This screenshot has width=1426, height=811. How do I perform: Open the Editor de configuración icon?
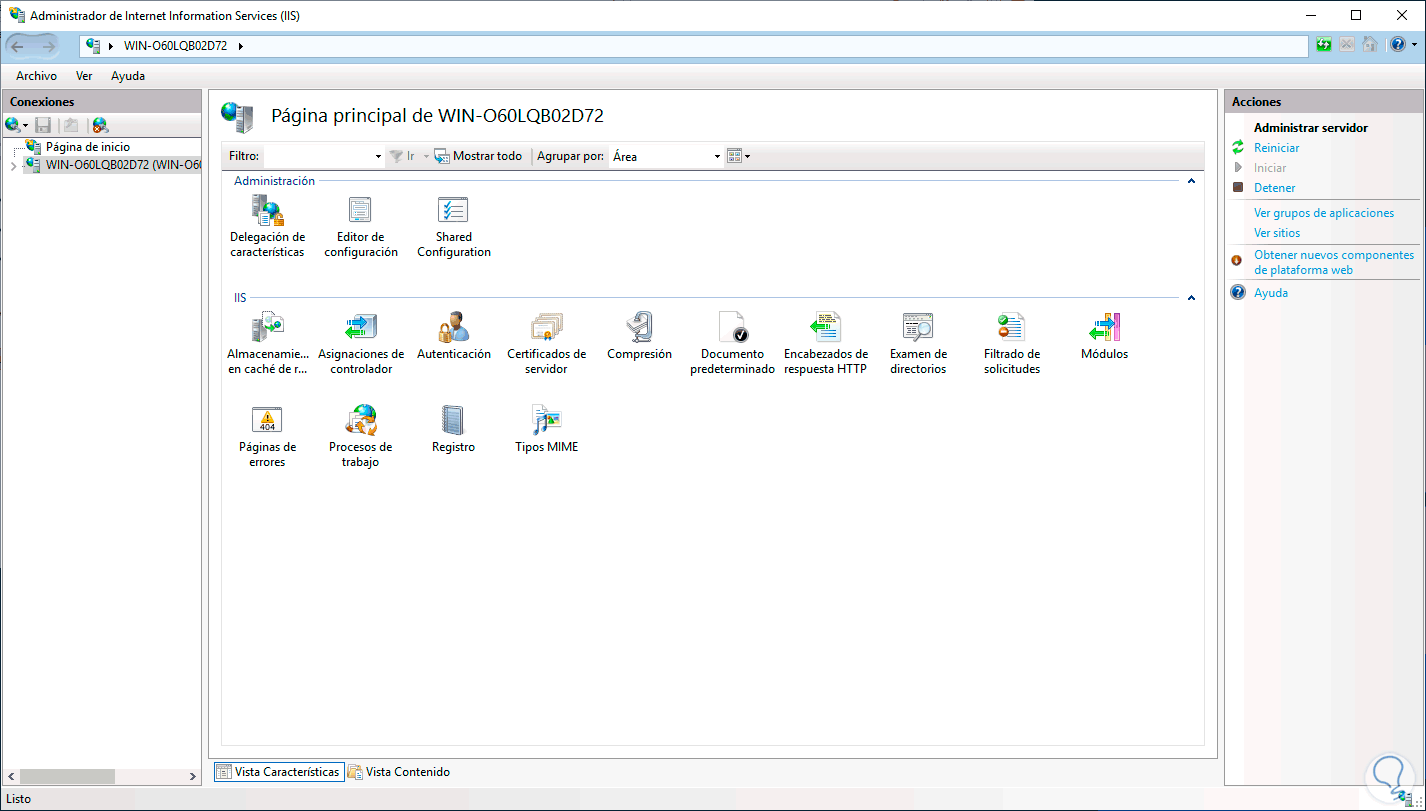click(361, 227)
